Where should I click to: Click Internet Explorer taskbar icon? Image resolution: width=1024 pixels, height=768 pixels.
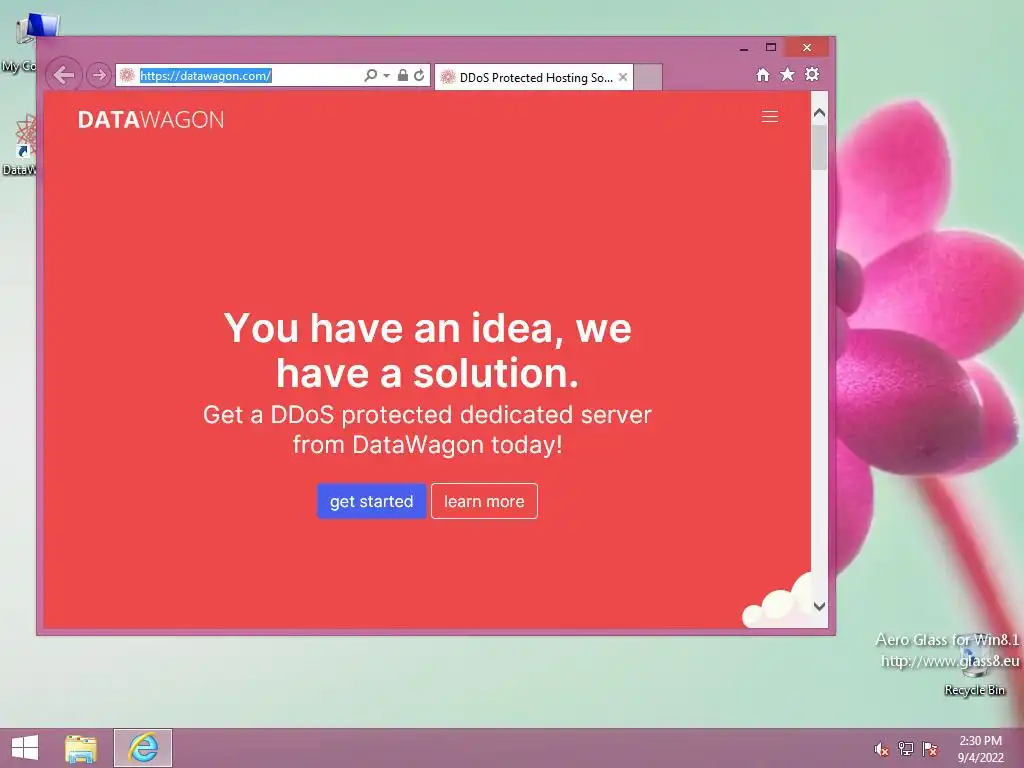click(x=143, y=748)
